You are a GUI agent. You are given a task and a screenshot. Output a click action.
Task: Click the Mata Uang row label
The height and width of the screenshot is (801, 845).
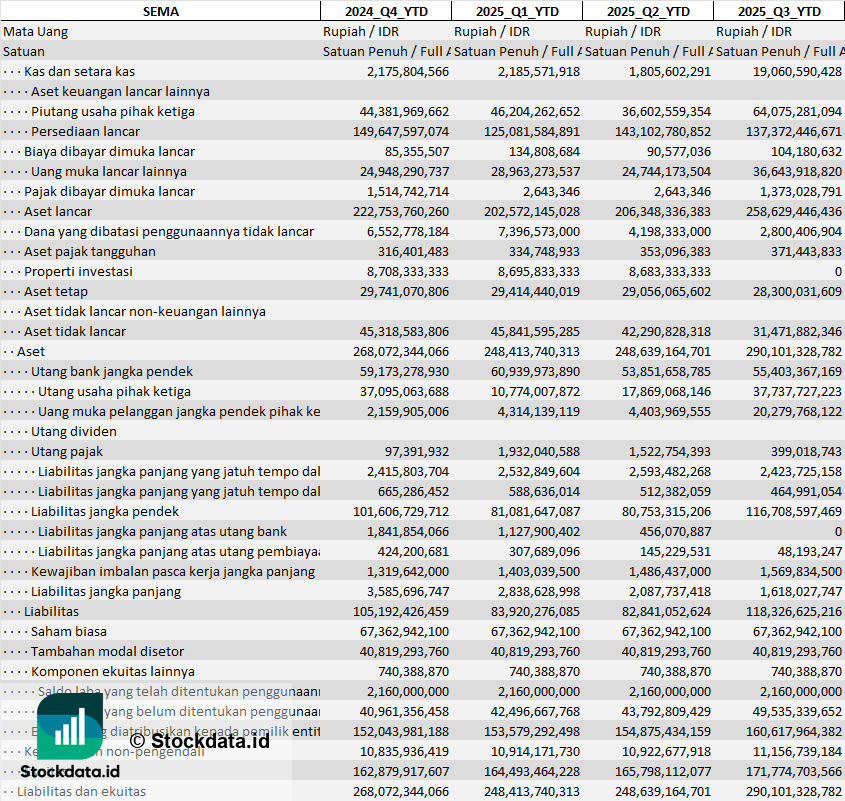point(36,32)
